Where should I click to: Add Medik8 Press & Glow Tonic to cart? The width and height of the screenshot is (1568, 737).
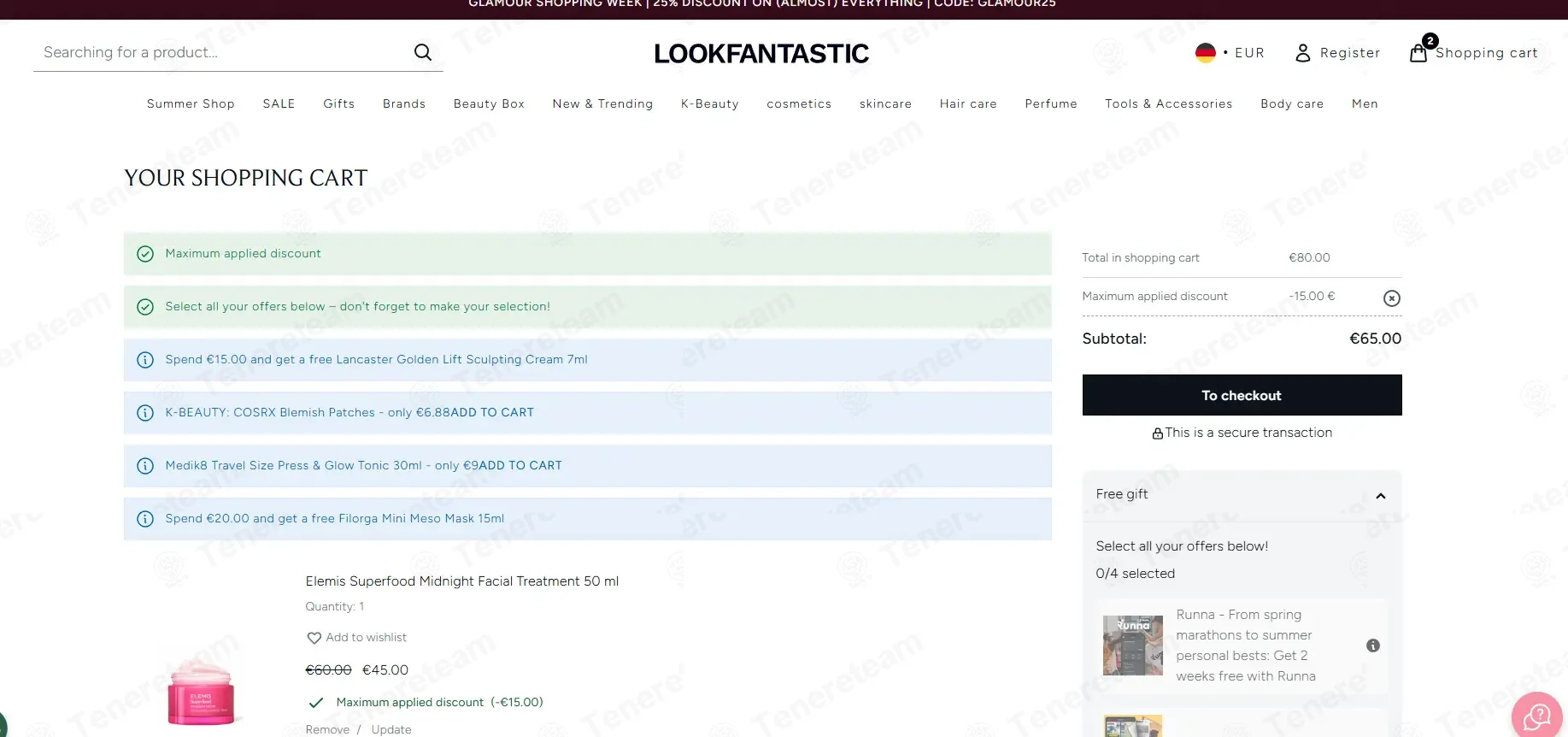(x=520, y=466)
